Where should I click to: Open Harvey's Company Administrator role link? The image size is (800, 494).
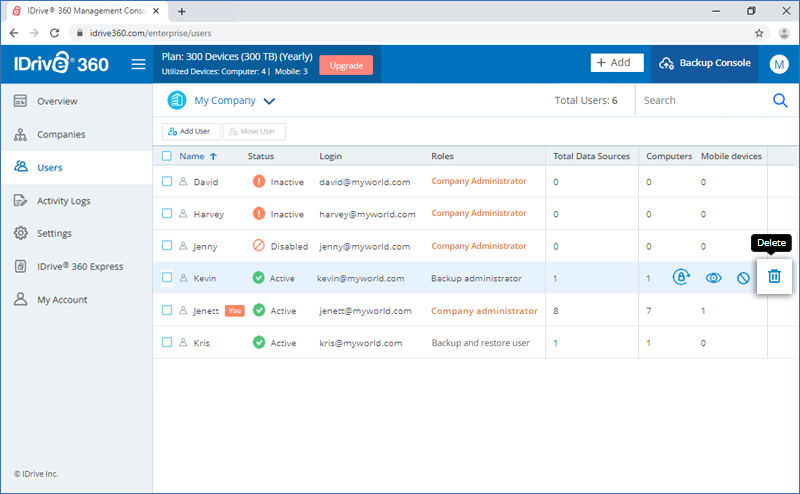click(479, 213)
